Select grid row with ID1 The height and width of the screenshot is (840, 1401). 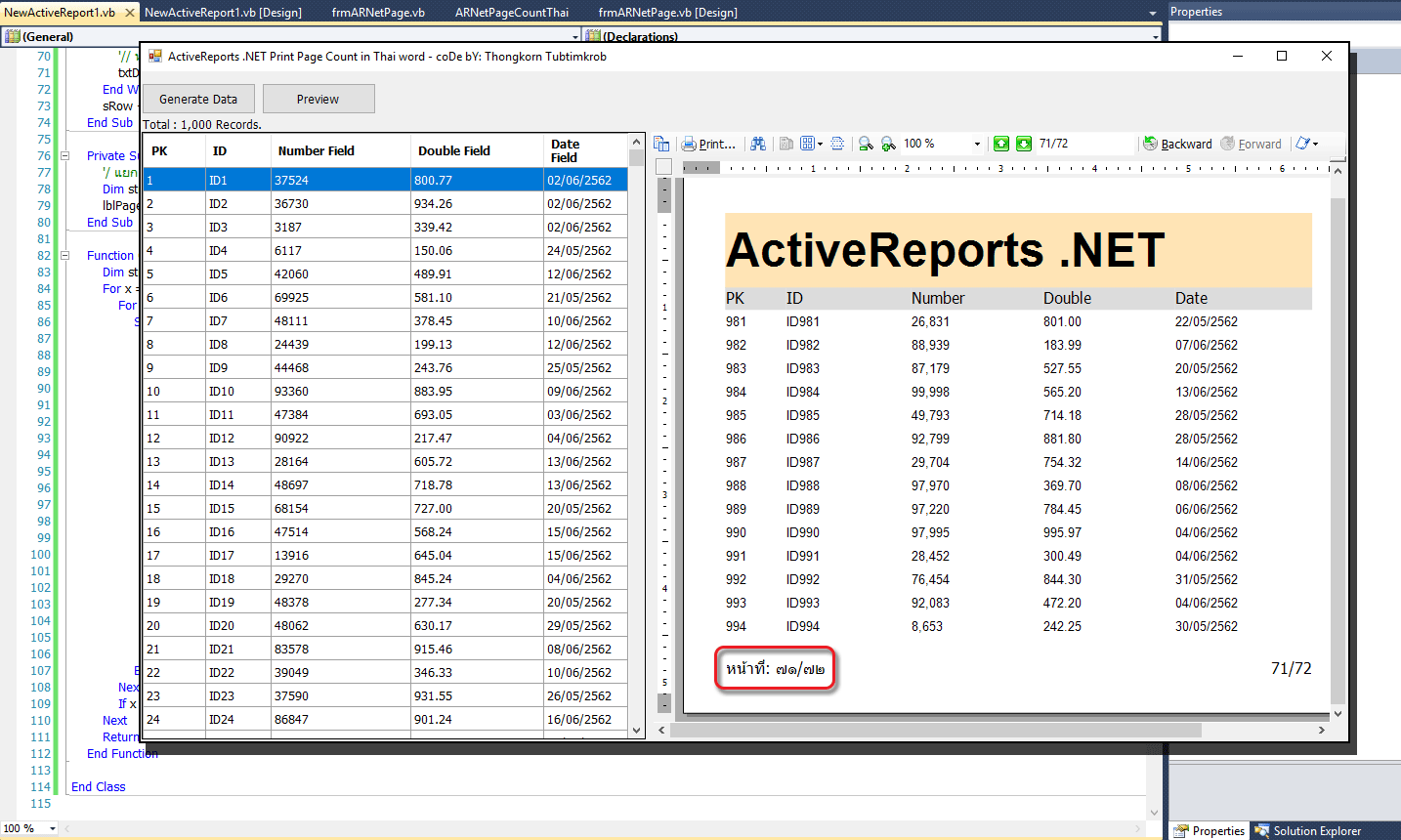click(386, 180)
